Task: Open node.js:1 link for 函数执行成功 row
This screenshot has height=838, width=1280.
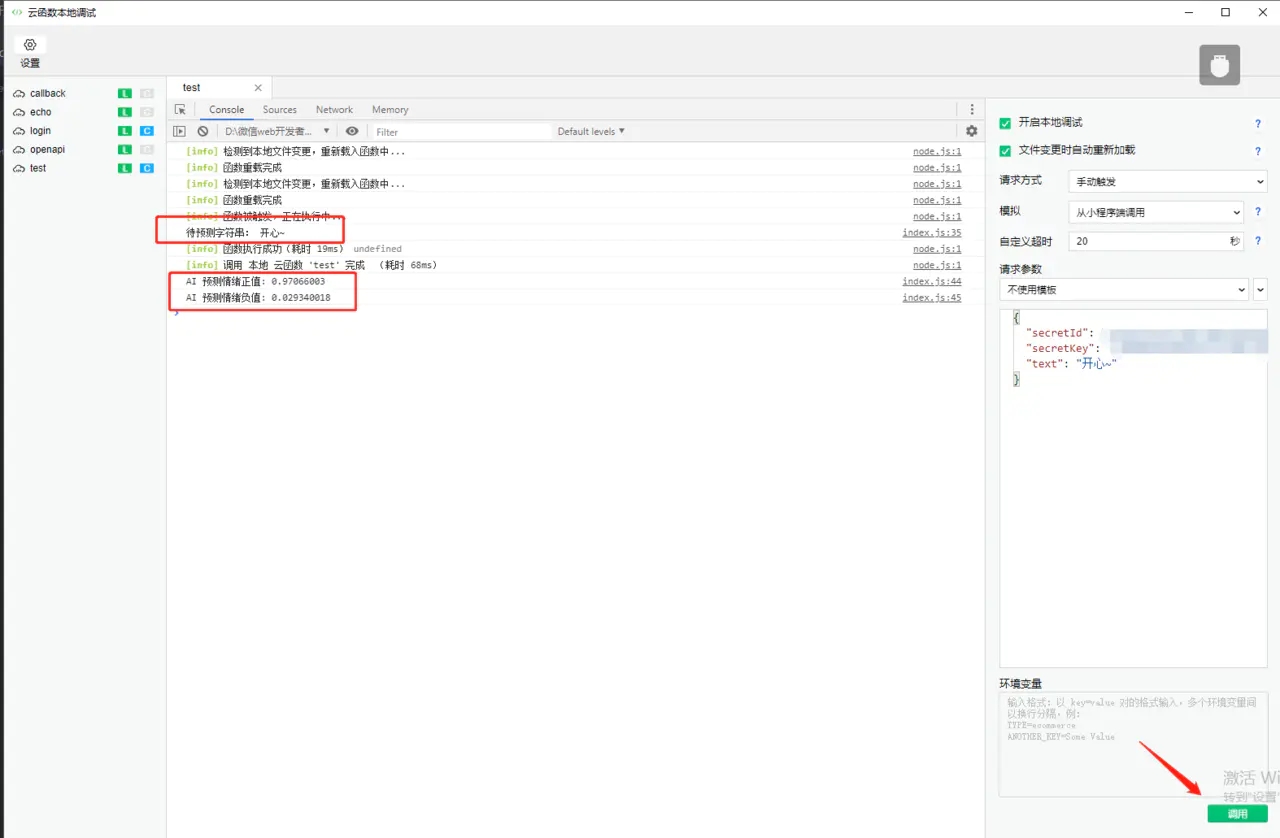Action: tap(937, 249)
